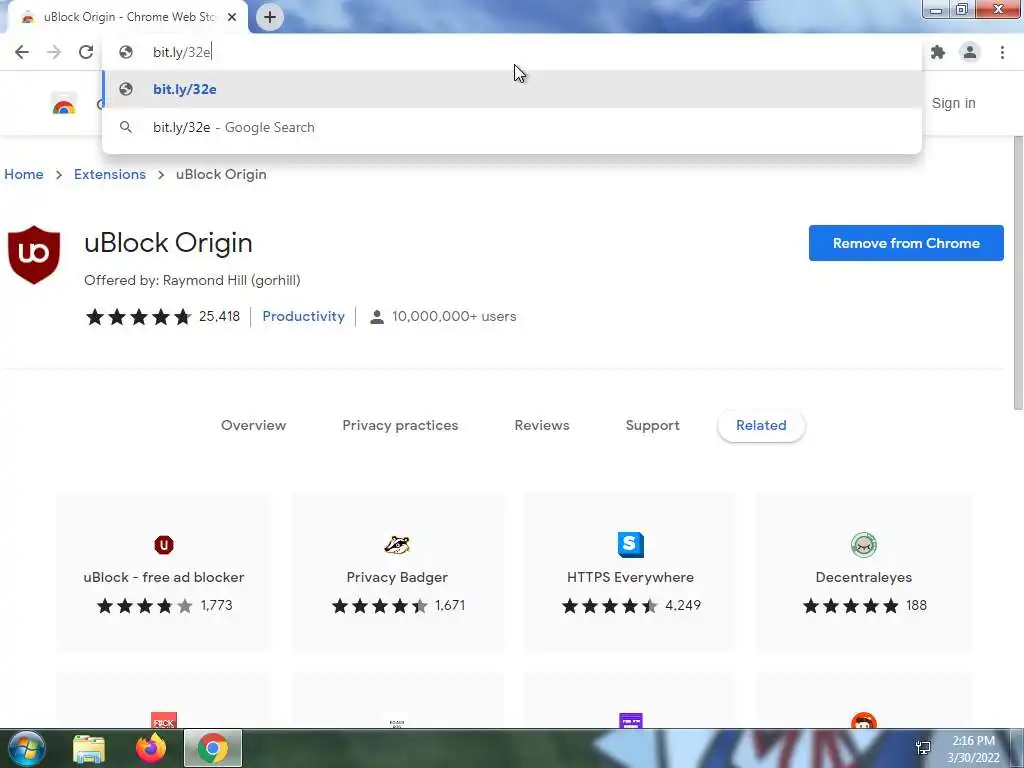1024x768 pixels.
Task: Launch Firefox from the taskbar
Action: (151, 748)
